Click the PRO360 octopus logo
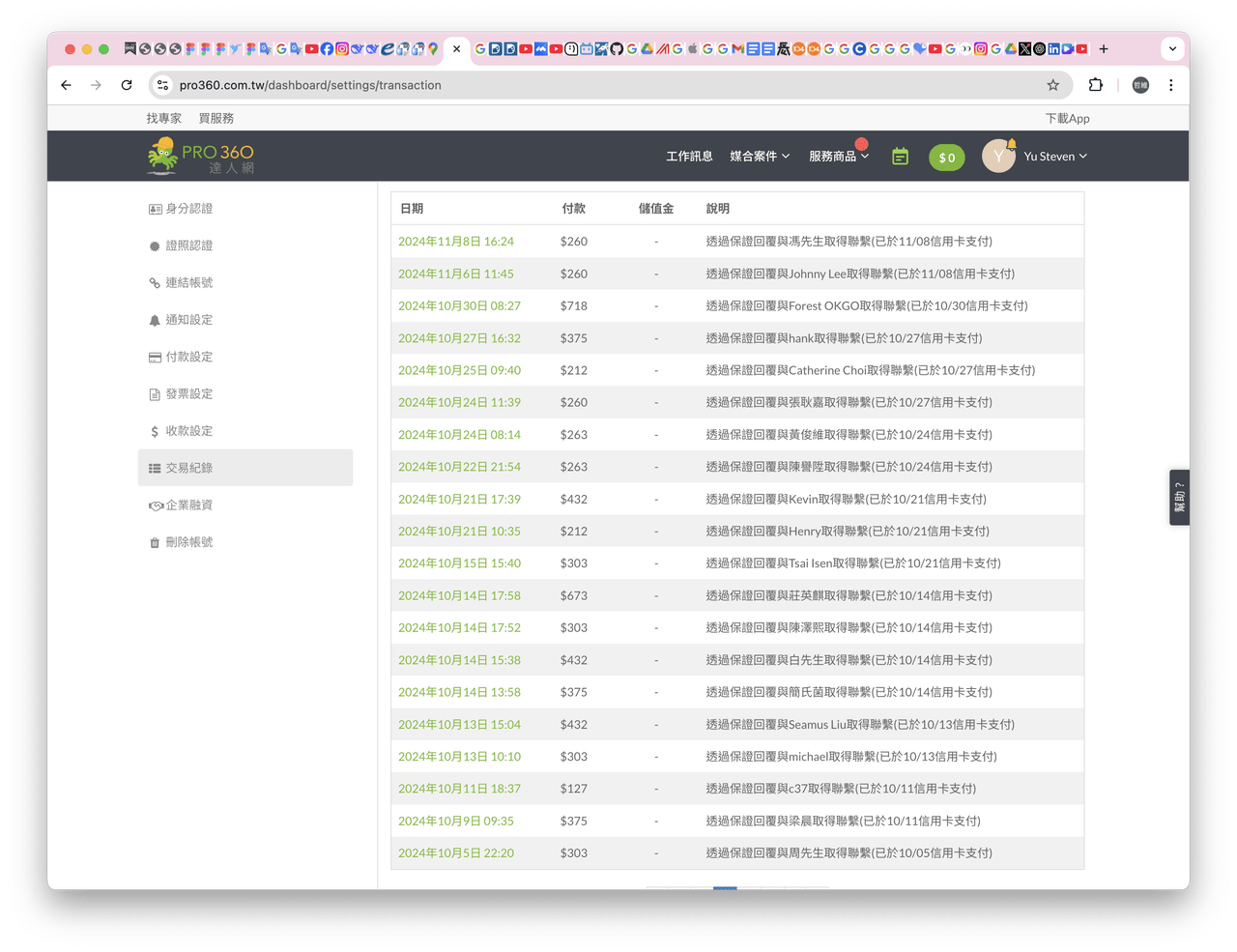Screen dimensions: 1237x952 pos(200,156)
